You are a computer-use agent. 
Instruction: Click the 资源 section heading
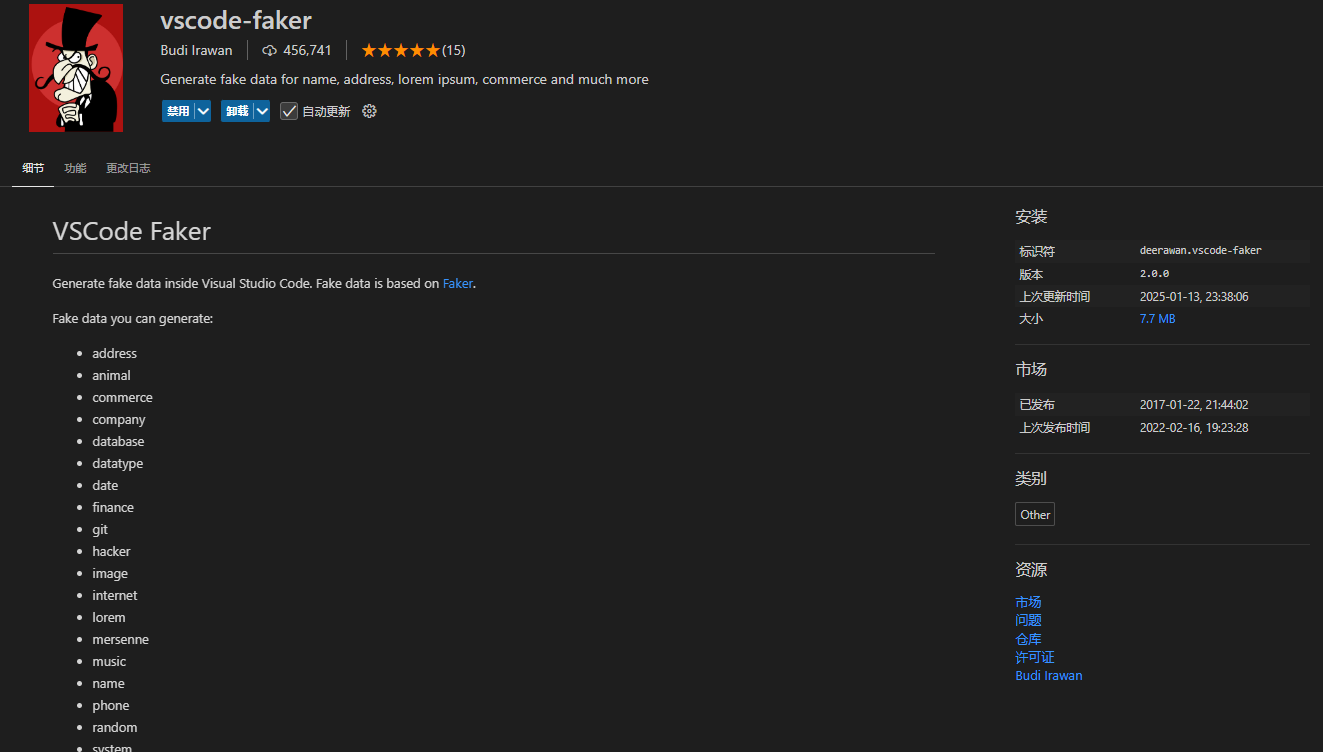click(x=1031, y=570)
